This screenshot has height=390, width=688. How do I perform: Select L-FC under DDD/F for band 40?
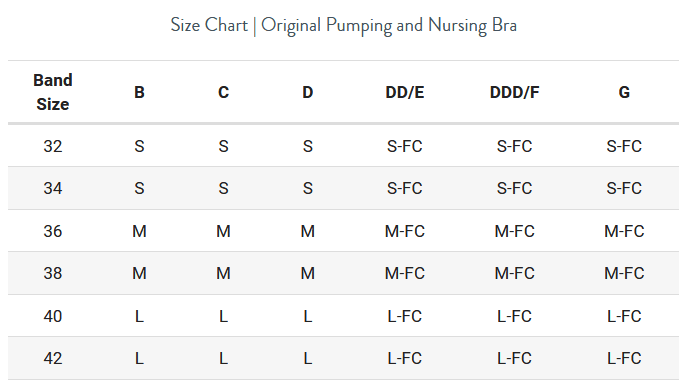pos(514,316)
